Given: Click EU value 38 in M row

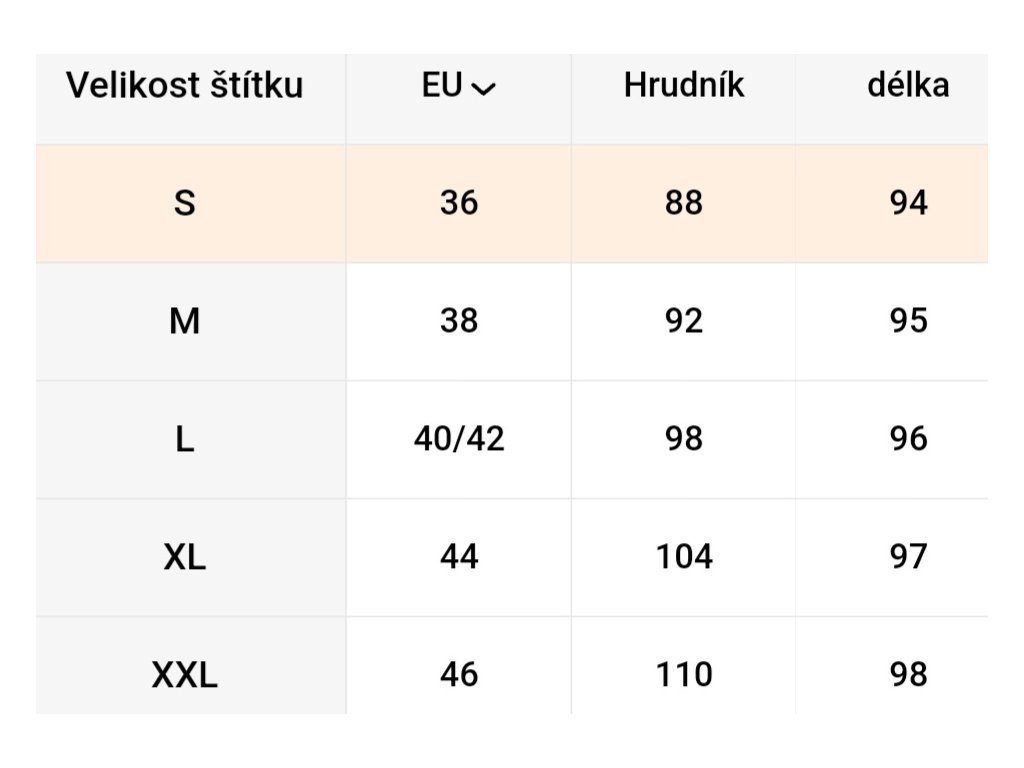Looking at the screenshot, I should [x=459, y=322].
